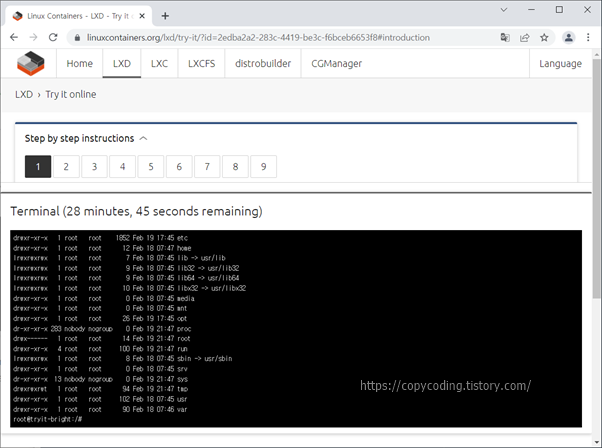Image resolution: width=602 pixels, height=448 pixels.
Task: Click the terminal row sbin -> usr/sbin
Action: tap(123, 359)
